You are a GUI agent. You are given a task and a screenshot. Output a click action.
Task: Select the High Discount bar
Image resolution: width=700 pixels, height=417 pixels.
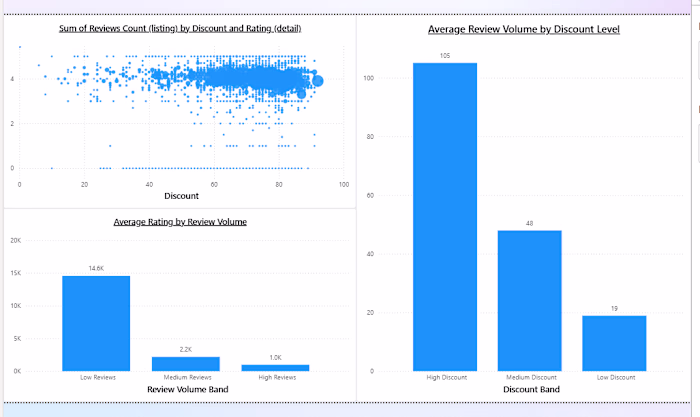[445, 217]
